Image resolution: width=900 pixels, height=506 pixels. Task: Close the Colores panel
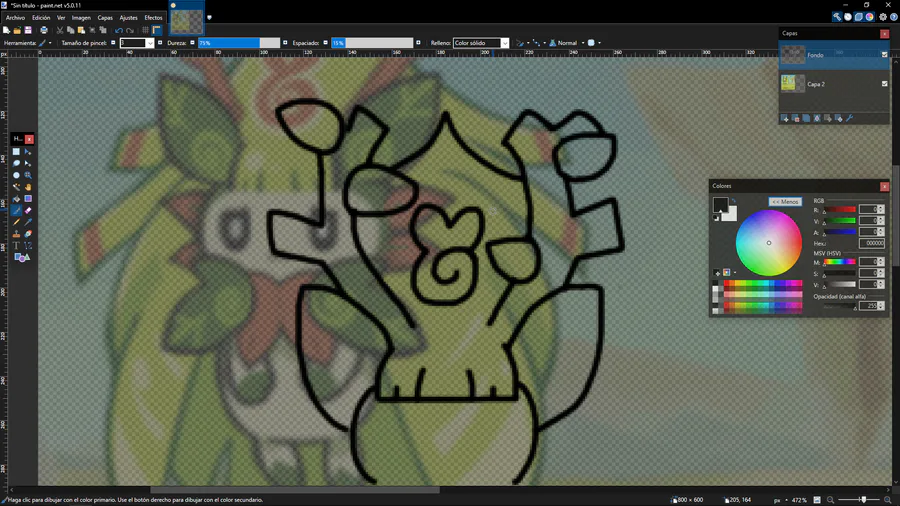[x=885, y=186]
